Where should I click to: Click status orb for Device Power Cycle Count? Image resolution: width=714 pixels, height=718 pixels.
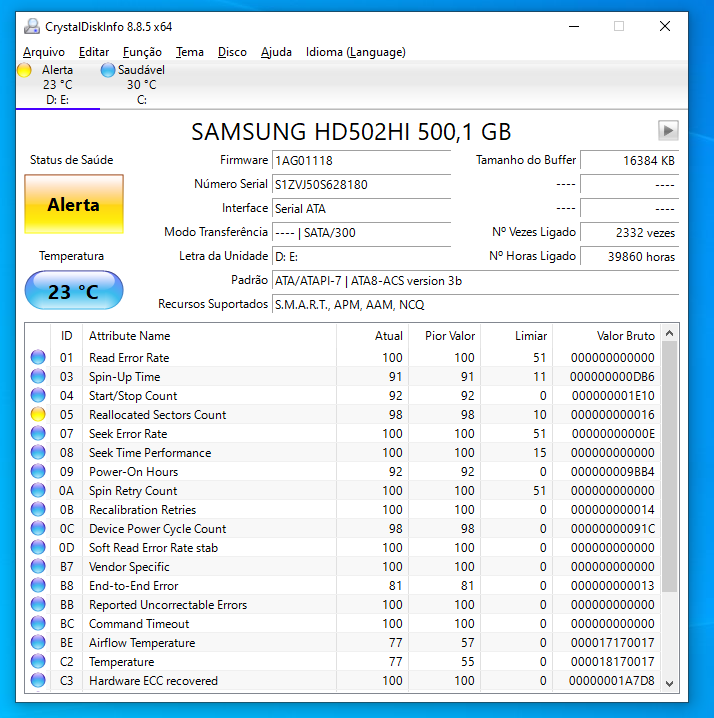click(38, 528)
